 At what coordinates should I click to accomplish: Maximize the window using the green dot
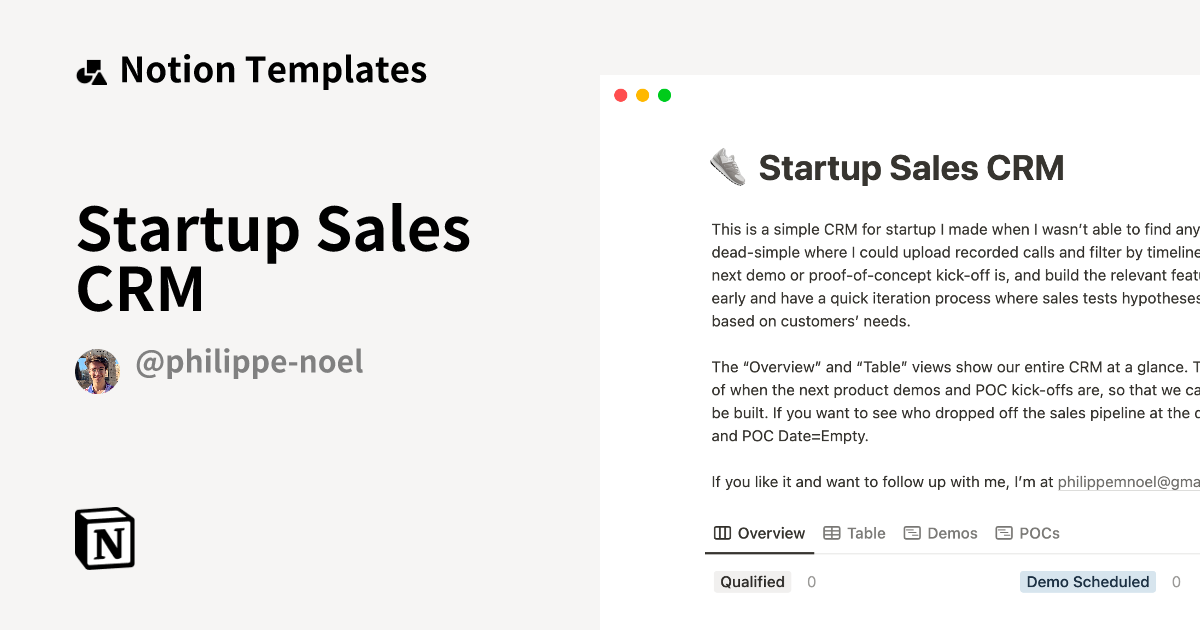pyautogui.click(x=664, y=95)
